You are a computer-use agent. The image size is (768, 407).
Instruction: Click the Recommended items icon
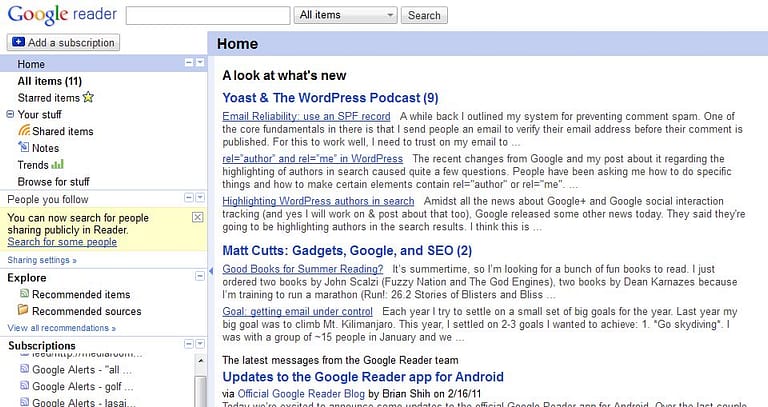point(24,293)
